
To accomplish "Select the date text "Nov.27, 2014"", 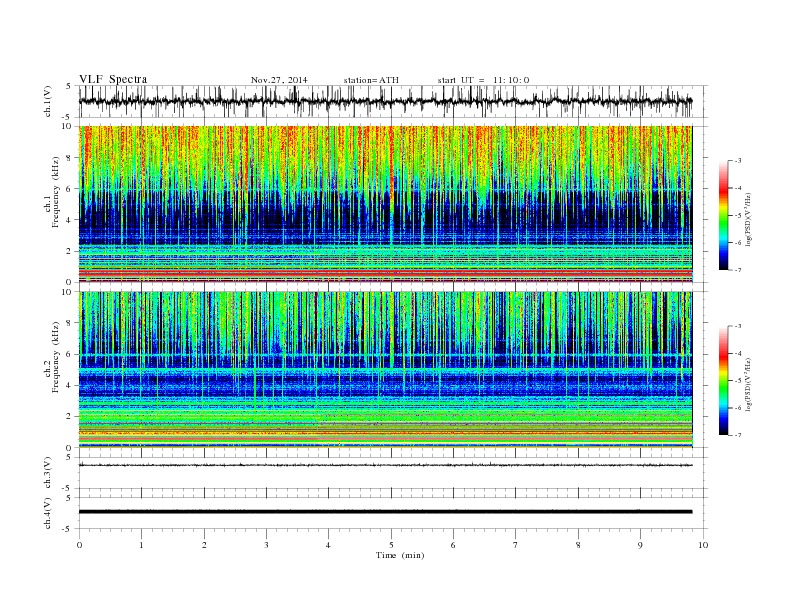I will coord(279,80).
